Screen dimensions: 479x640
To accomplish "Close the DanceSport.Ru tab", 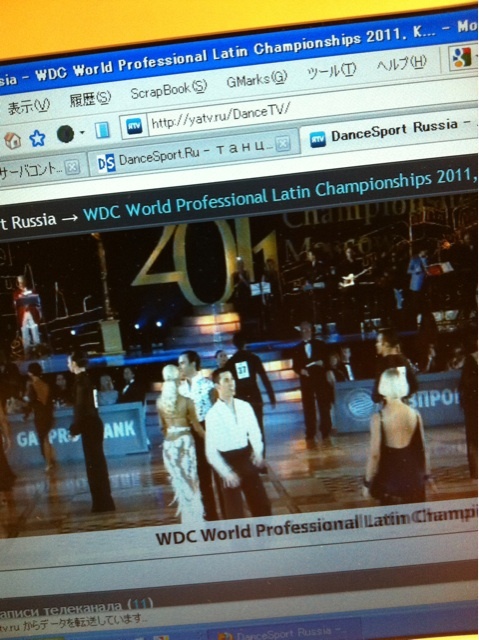I will 283,143.
